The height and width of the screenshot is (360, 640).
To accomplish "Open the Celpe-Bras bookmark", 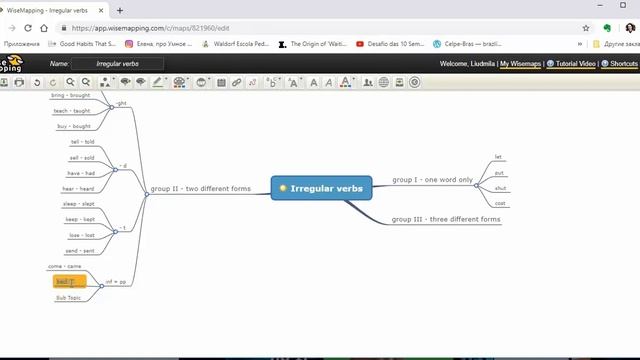I will 467,44.
